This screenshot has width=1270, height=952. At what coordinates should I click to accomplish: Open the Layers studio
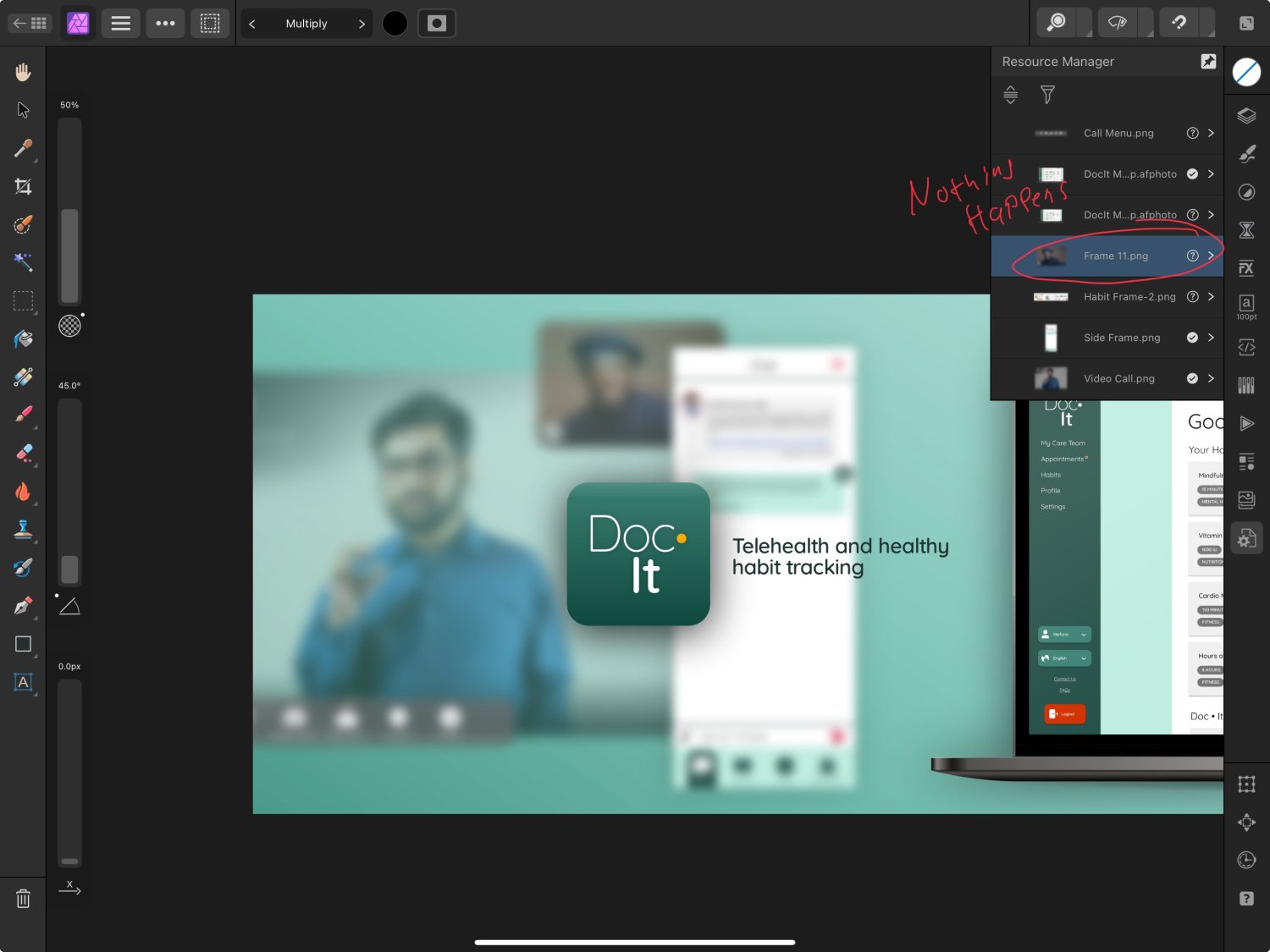[1246, 116]
